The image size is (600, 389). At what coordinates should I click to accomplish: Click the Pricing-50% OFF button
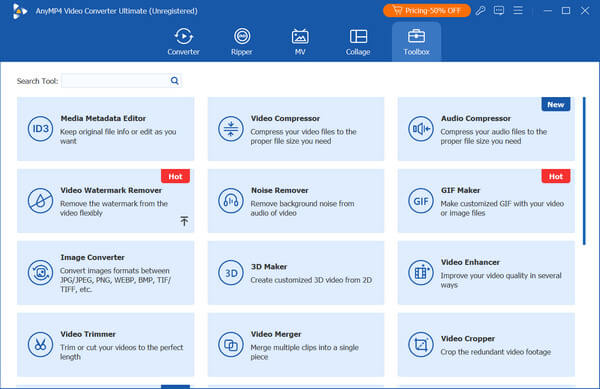point(427,11)
